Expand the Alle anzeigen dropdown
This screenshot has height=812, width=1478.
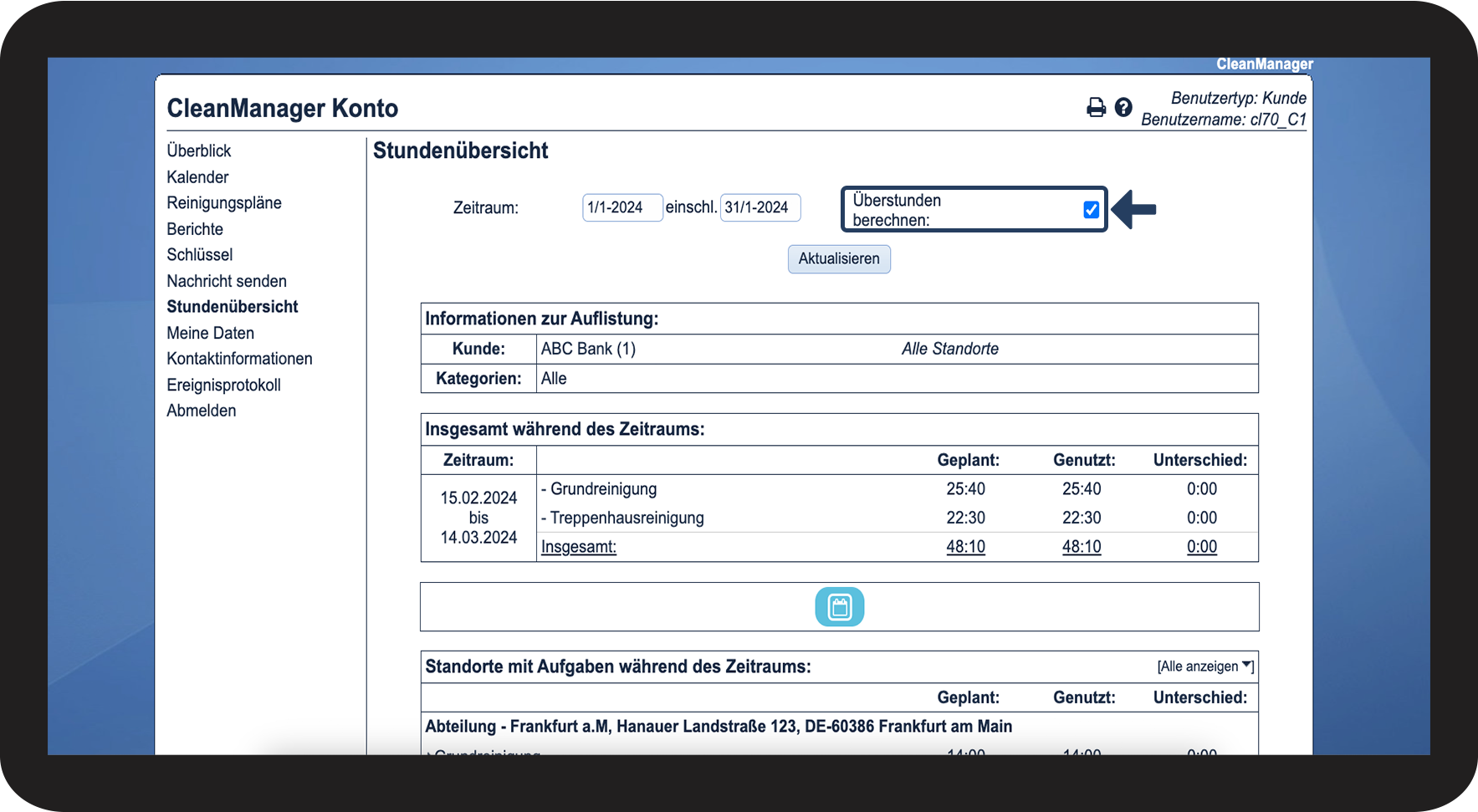point(1204,666)
